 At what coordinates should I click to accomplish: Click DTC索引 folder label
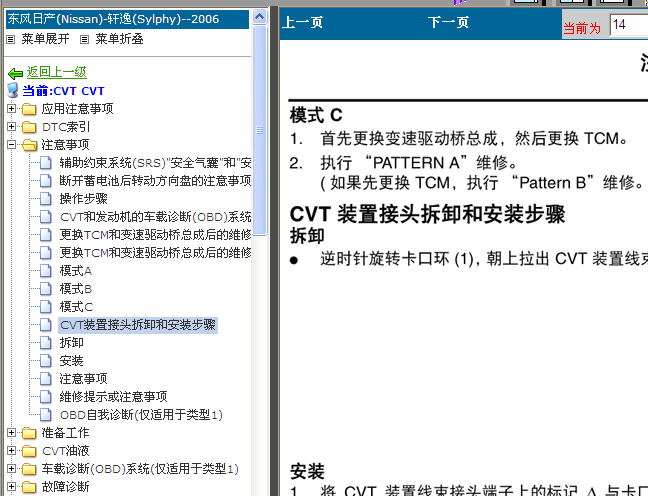[66, 127]
